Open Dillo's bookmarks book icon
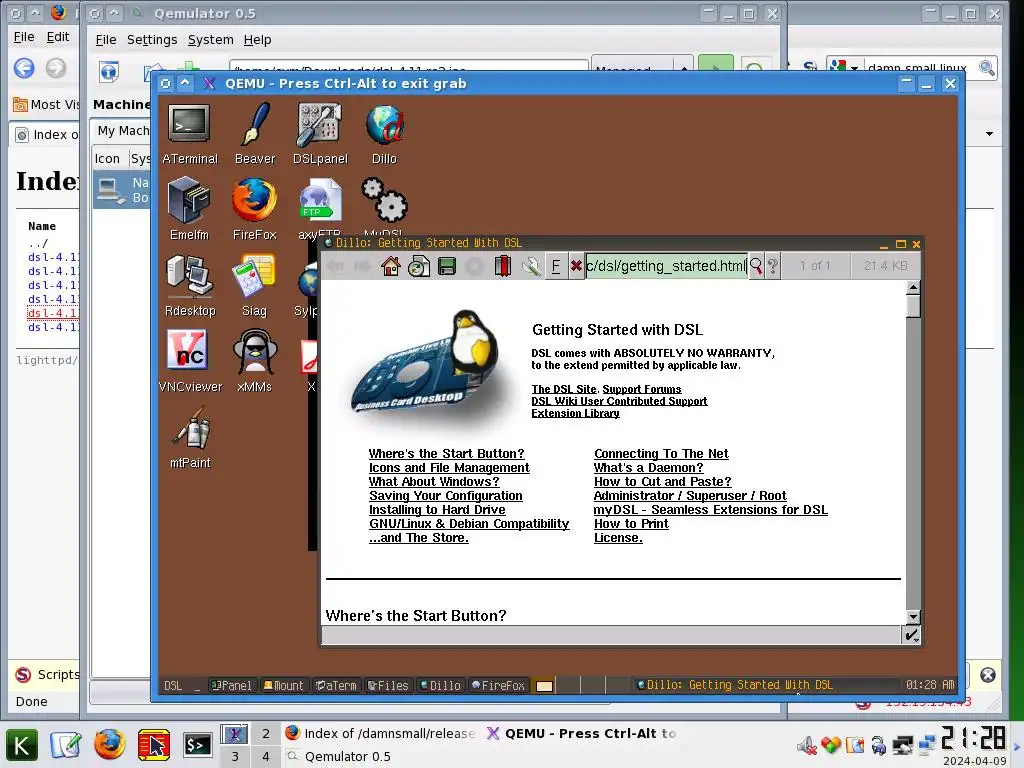 (x=503, y=266)
